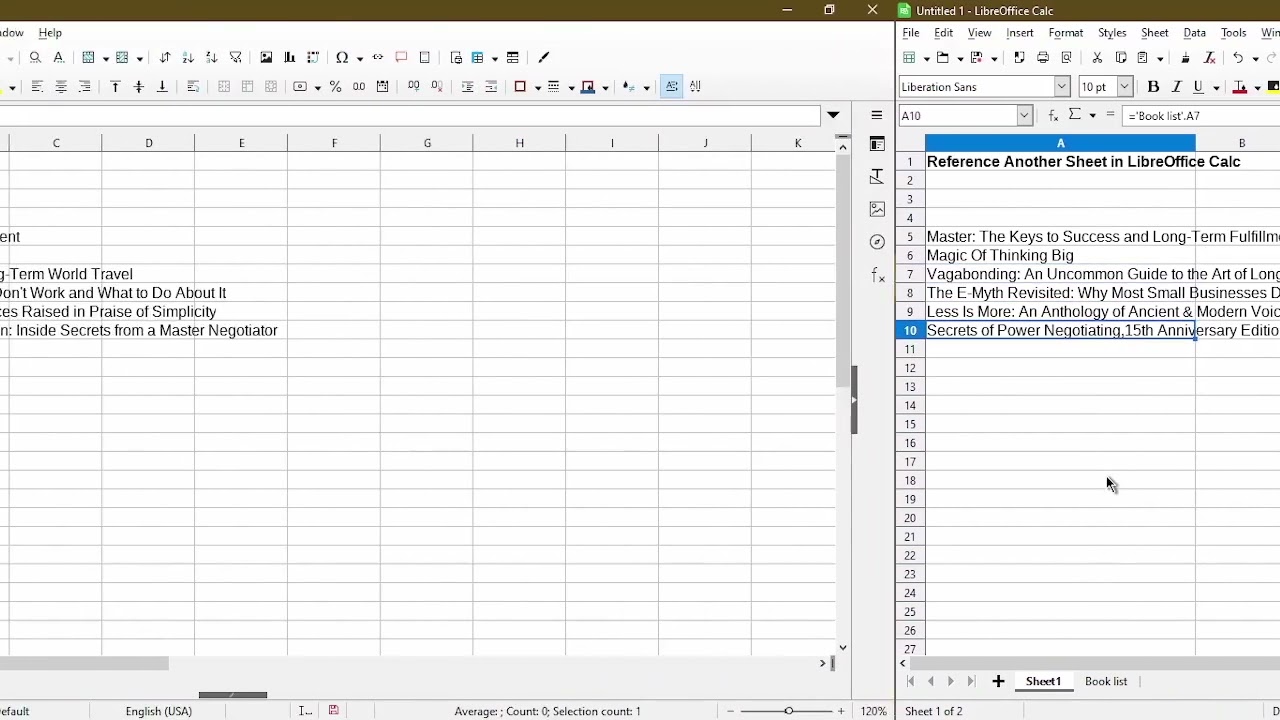
Task: Expand the Paste options dropdown arrow
Action: [x=1160, y=58]
